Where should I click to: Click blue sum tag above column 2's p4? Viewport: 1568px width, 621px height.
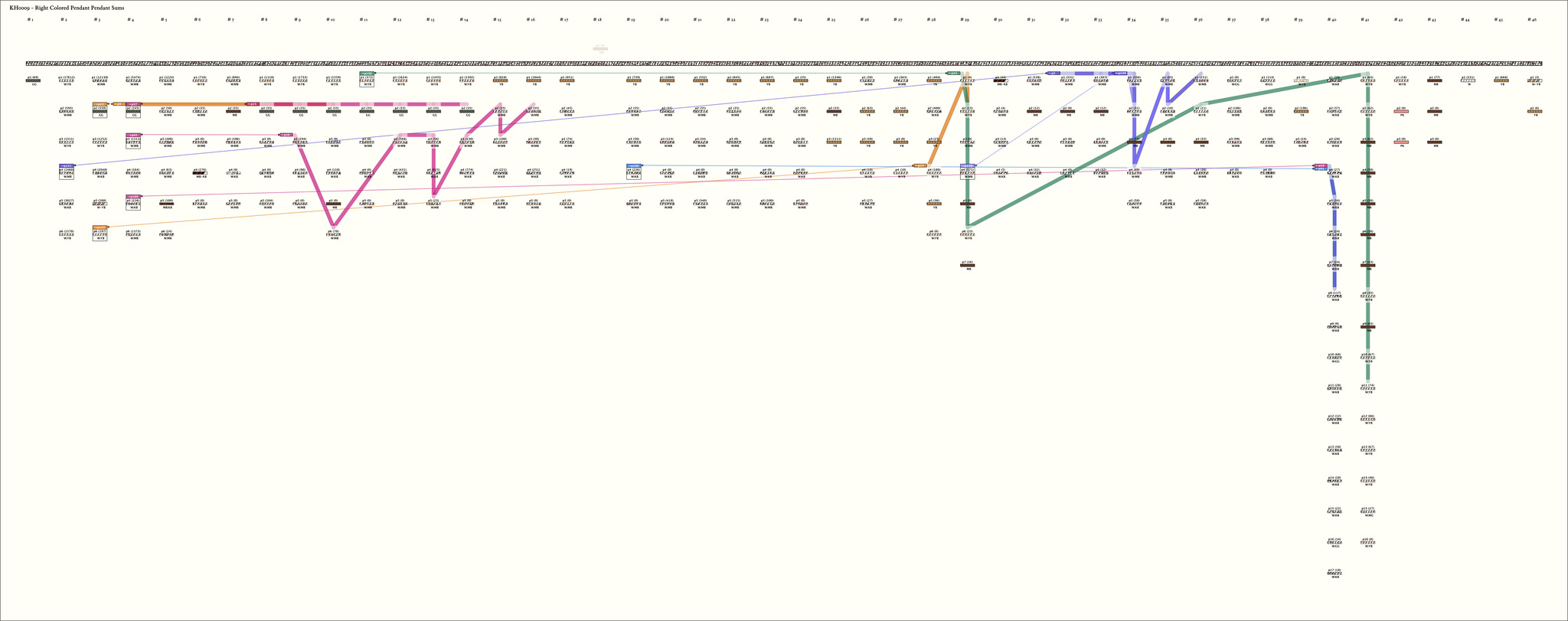[x=67, y=165]
